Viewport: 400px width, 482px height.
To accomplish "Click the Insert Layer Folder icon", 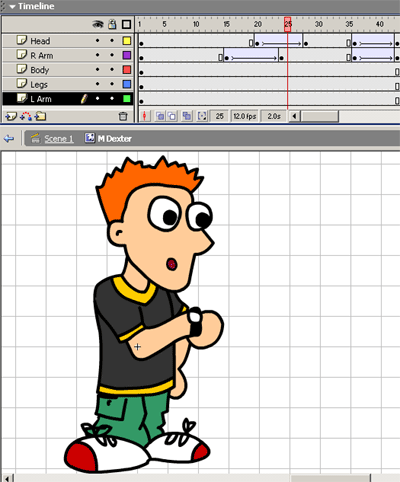I will pyautogui.click(x=40, y=116).
